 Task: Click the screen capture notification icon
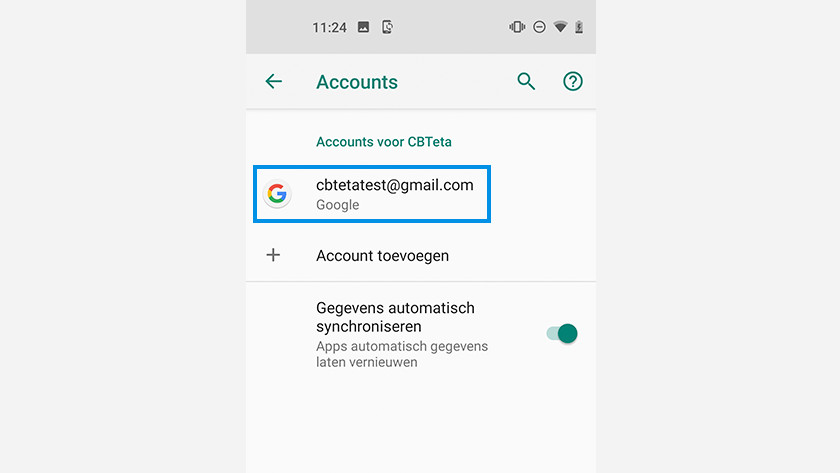pos(387,27)
